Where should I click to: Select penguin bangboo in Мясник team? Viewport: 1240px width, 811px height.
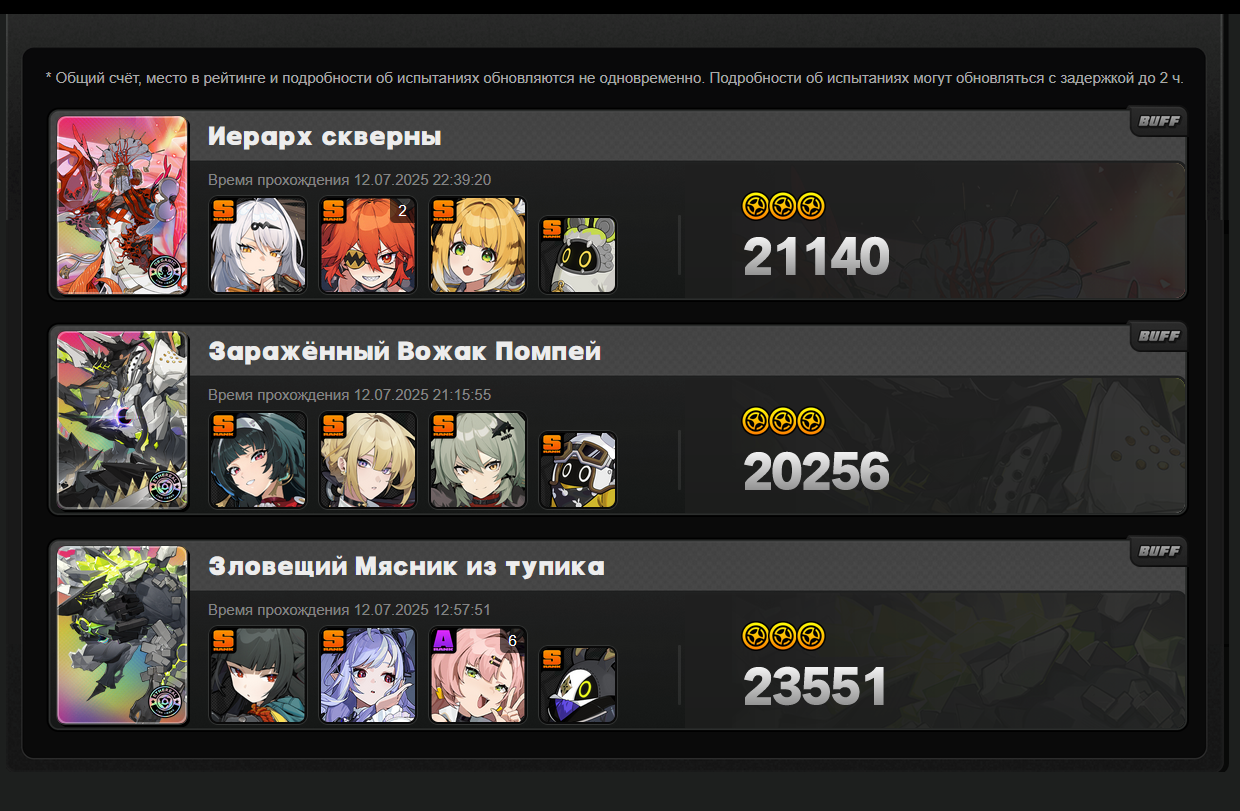click(x=578, y=686)
